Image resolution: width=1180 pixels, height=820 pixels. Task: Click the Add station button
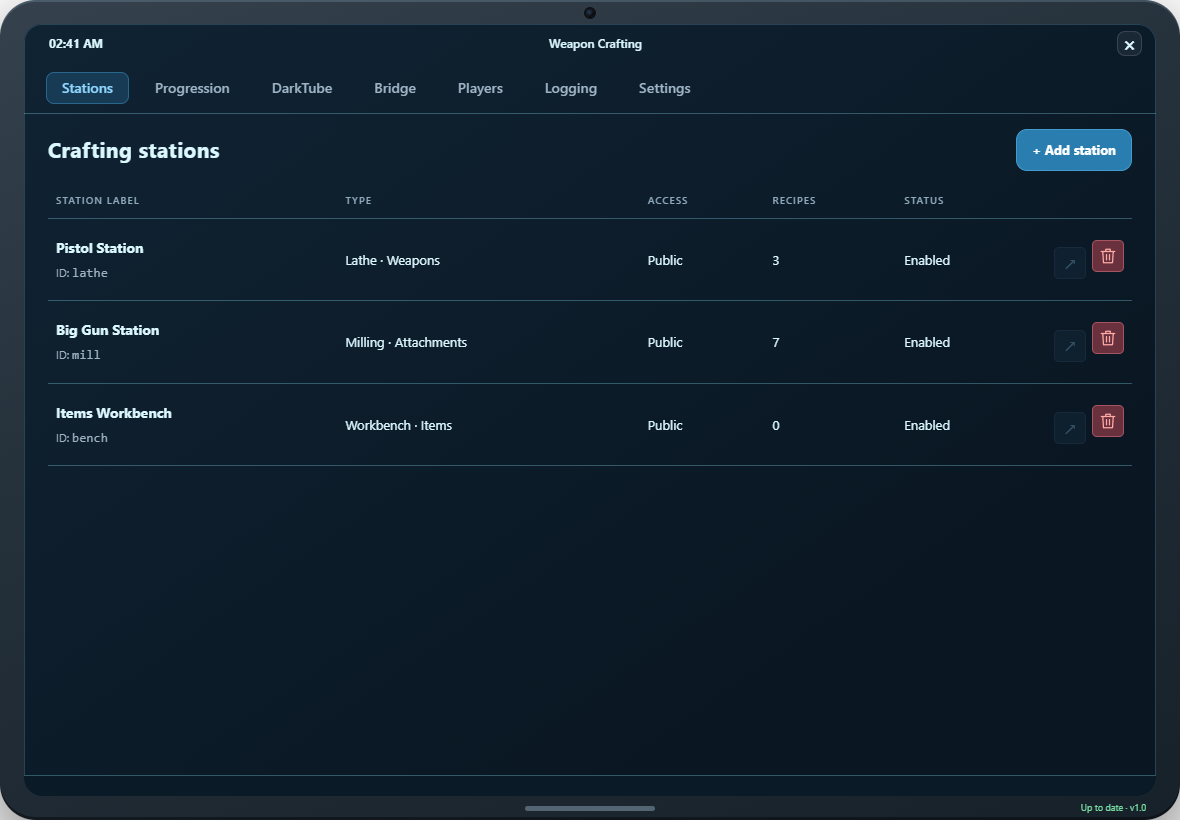tap(1073, 150)
